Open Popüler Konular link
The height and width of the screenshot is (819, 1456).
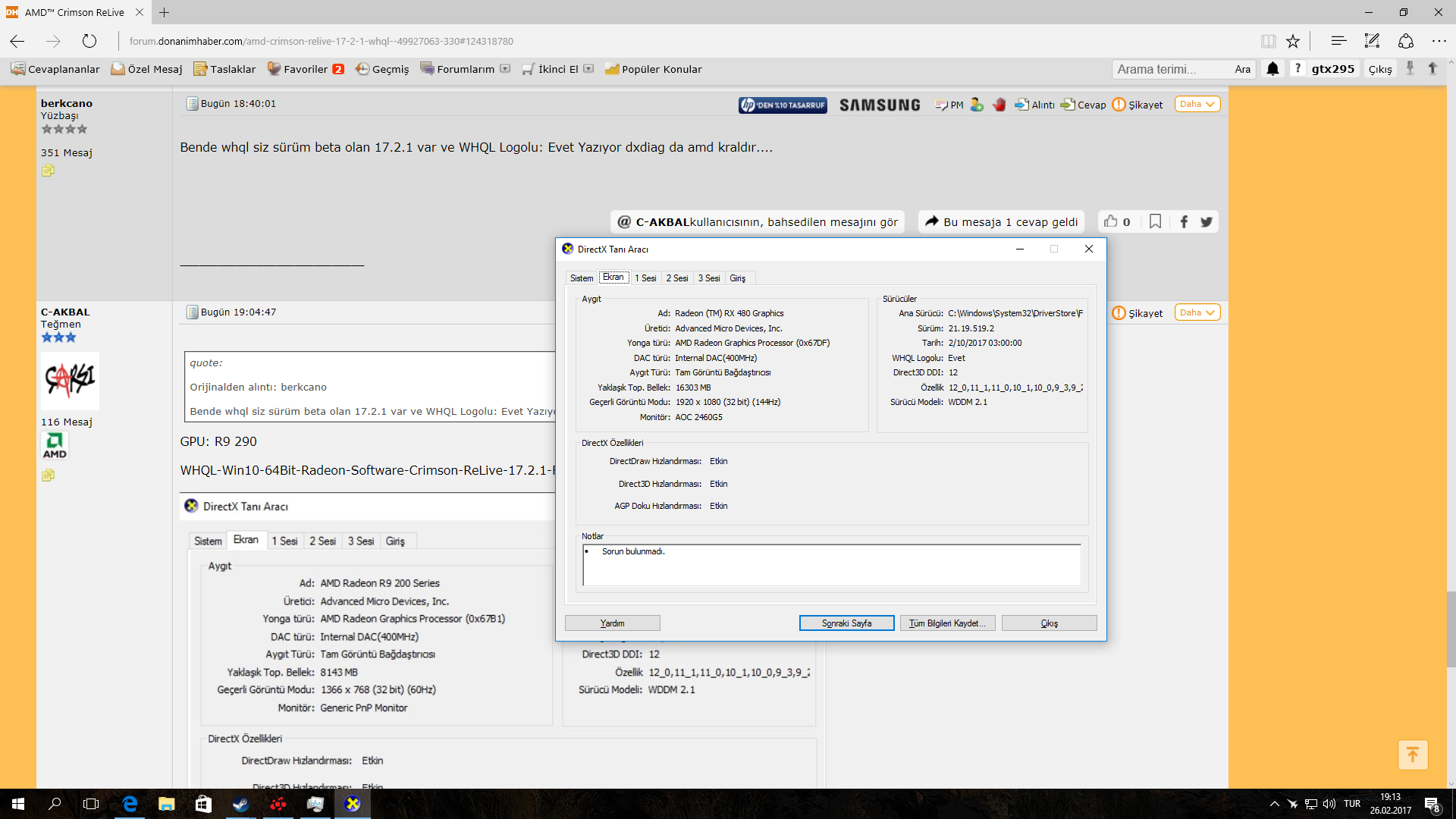point(654,69)
